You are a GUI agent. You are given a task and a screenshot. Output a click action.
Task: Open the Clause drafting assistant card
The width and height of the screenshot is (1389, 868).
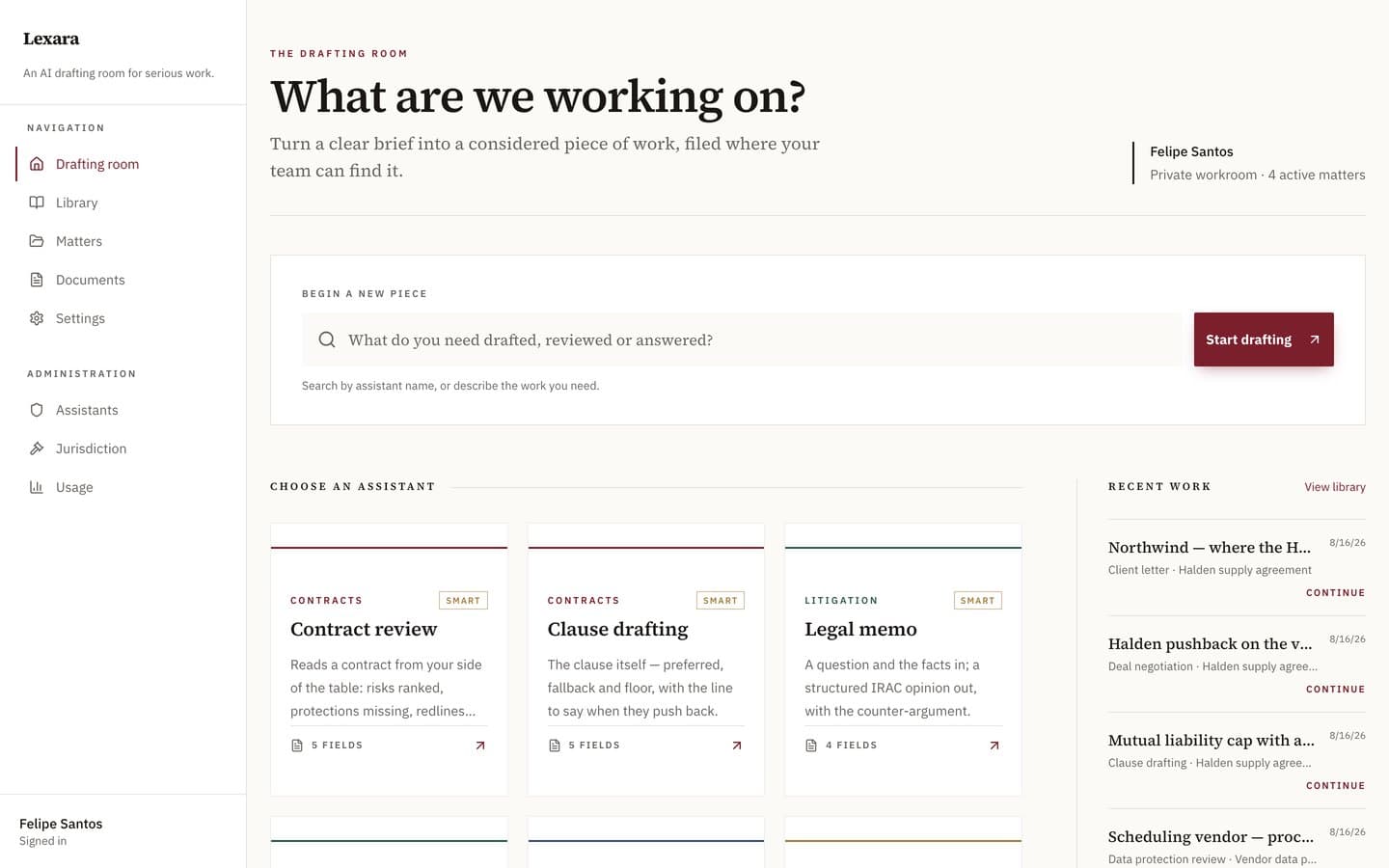coord(646,660)
